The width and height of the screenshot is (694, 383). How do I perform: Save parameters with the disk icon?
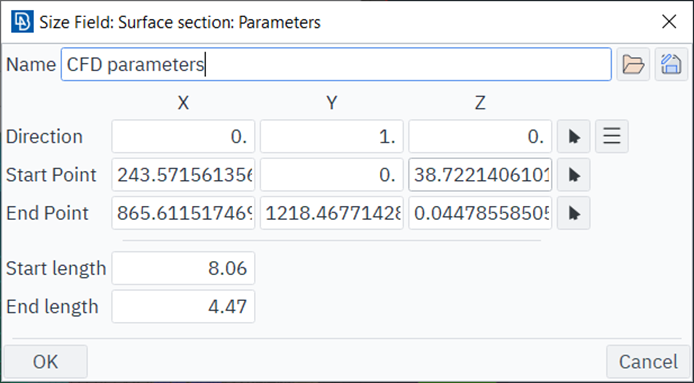tap(671, 65)
